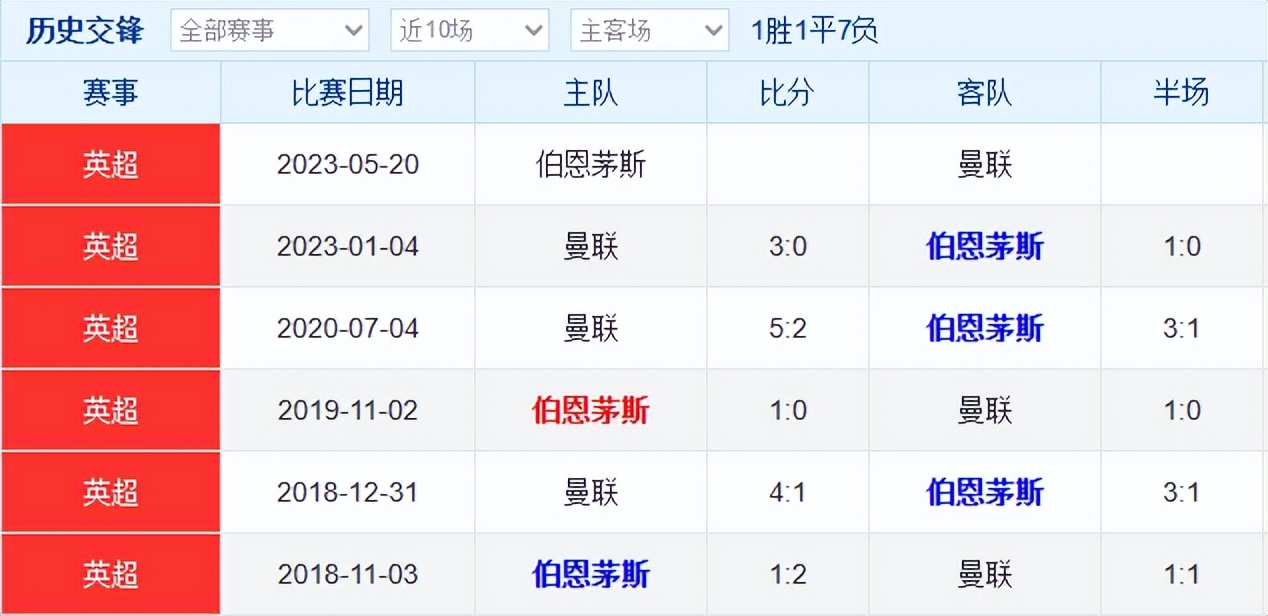This screenshot has width=1268, height=616.
Task: Click the 英超 badge on the 2018-12-31 row
Action: [110, 492]
